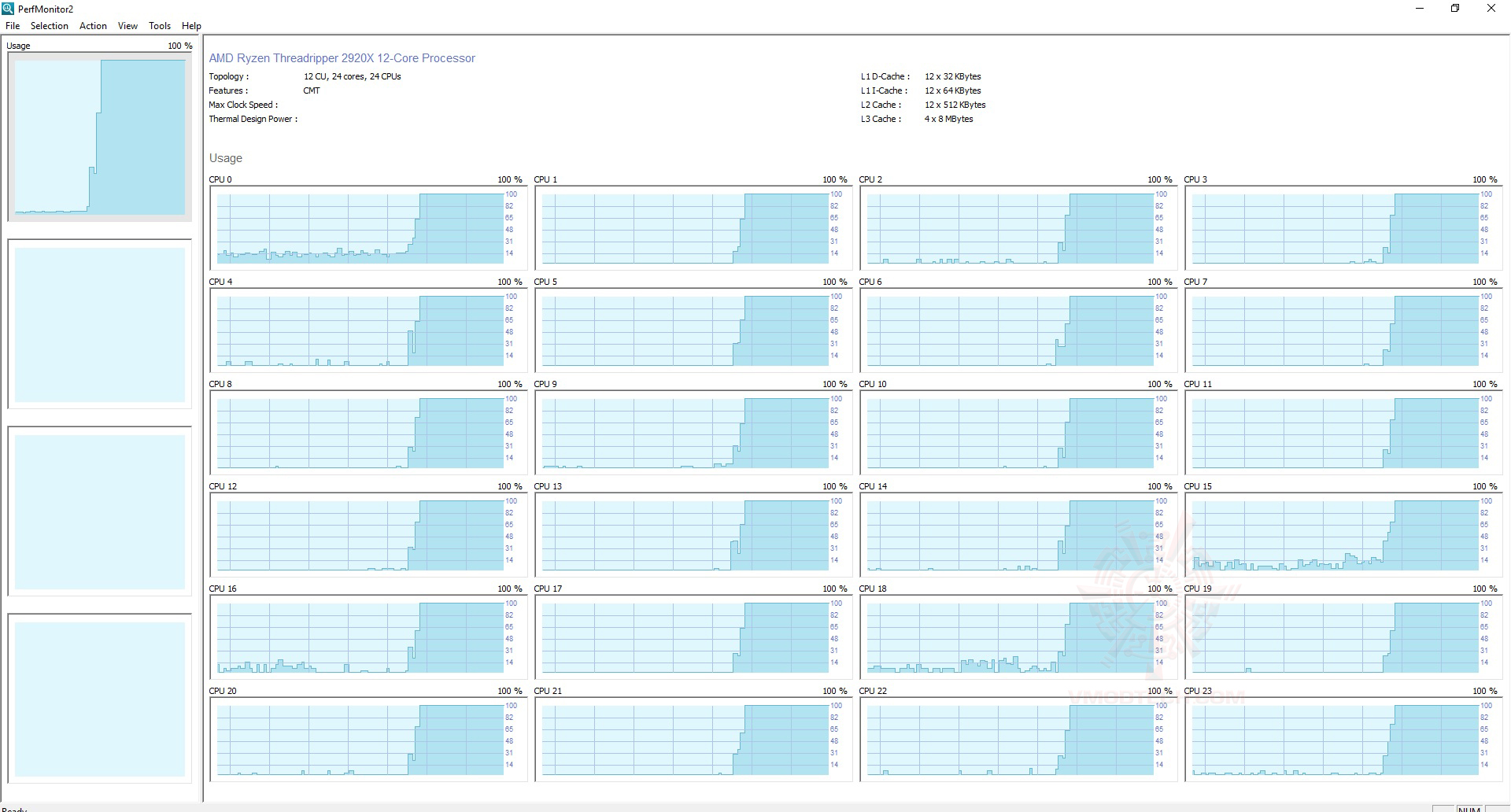Select the CPU 0 usage graph
The height and width of the screenshot is (812, 1511).
tap(368, 228)
